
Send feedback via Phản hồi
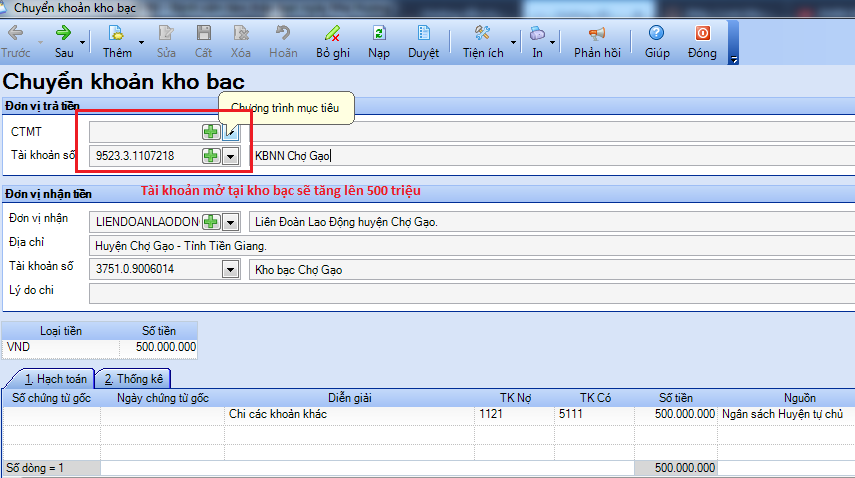[x=597, y=41]
